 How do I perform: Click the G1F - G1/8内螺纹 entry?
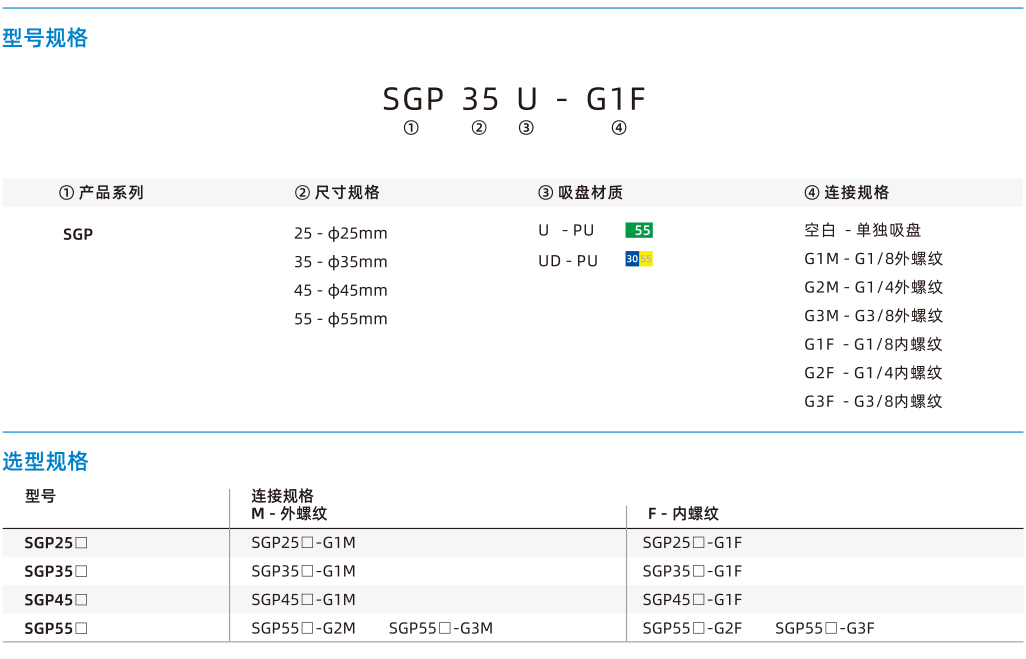(874, 344)
